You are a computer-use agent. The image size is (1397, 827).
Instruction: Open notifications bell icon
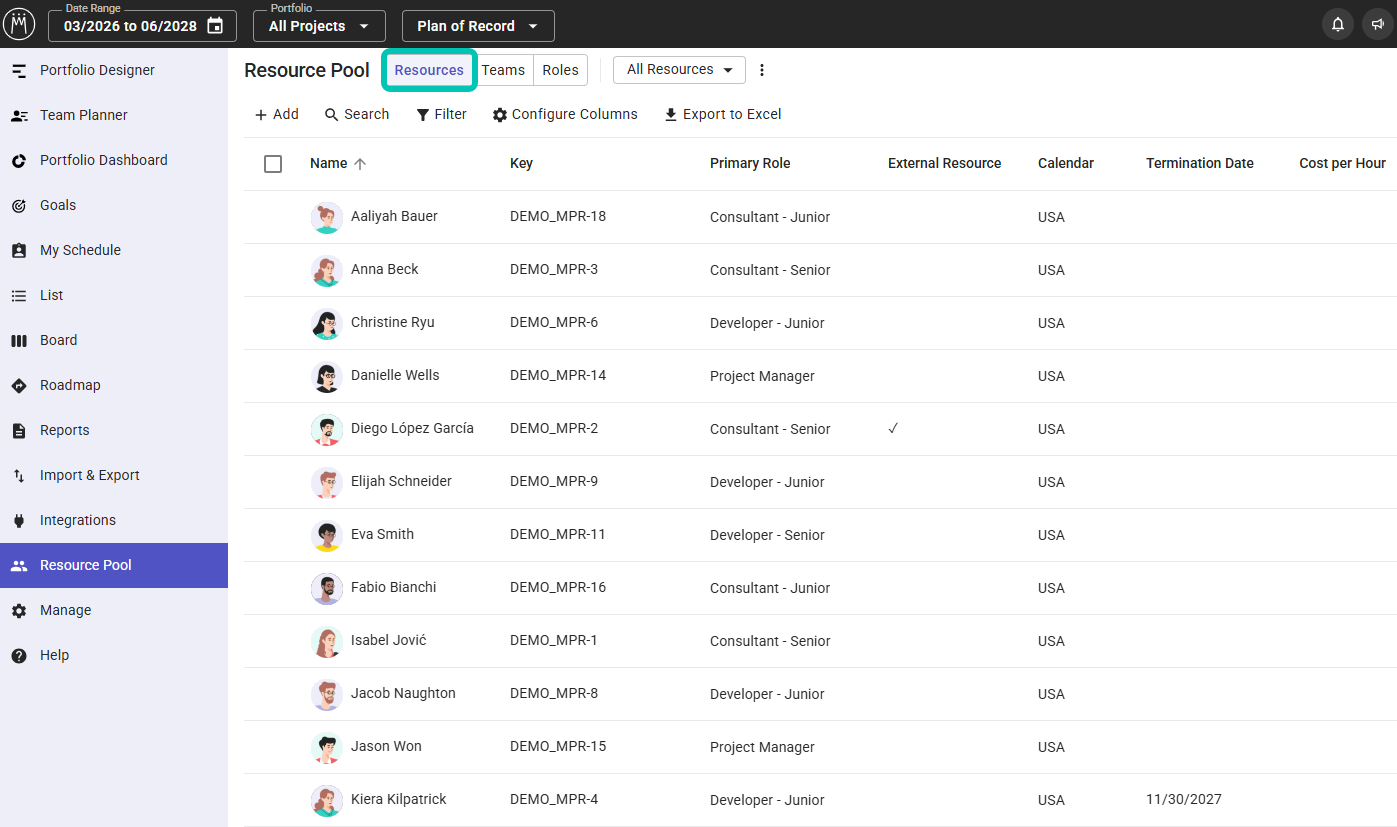coord(1338,25)
